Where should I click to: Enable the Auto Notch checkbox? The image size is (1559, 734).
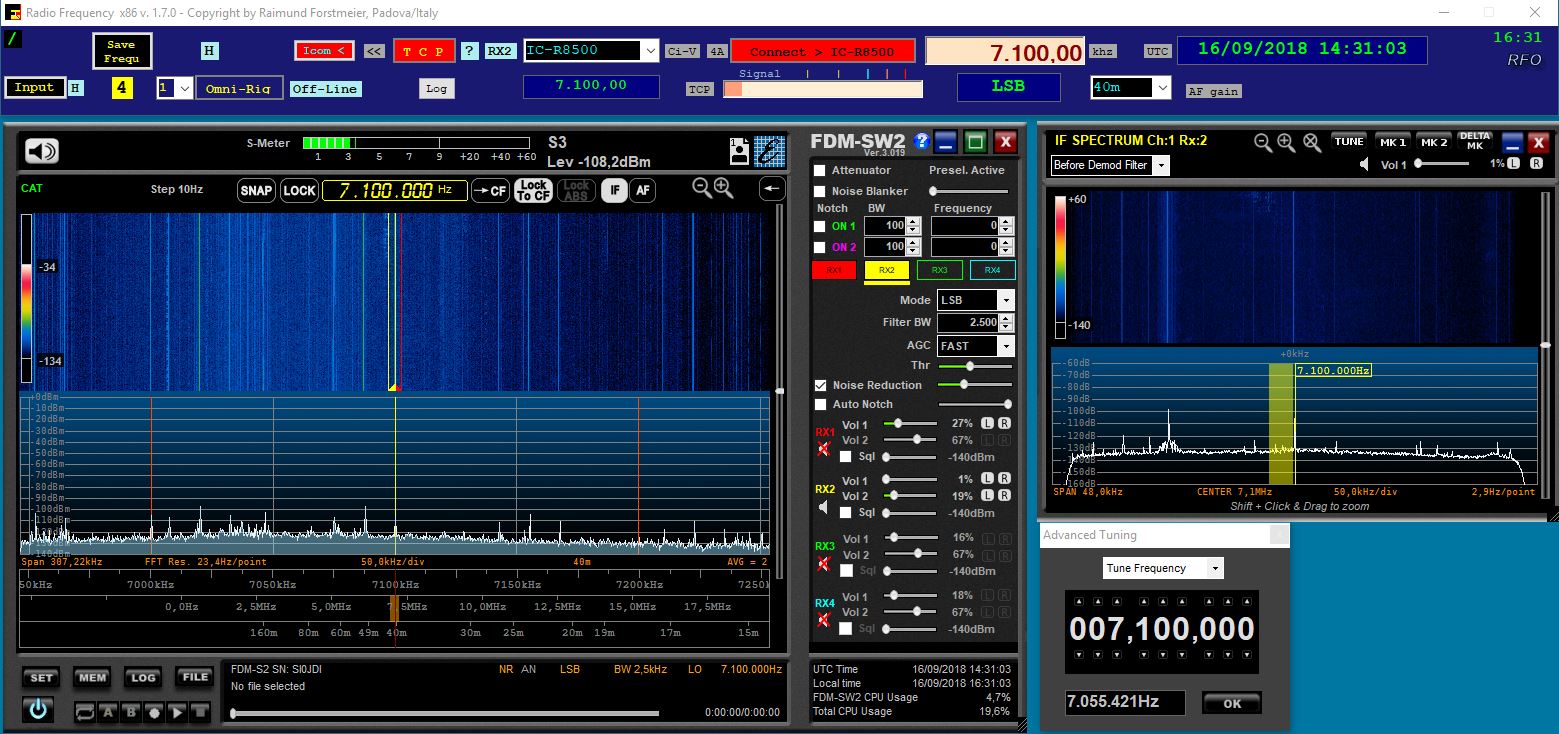[x=820, y=404]
